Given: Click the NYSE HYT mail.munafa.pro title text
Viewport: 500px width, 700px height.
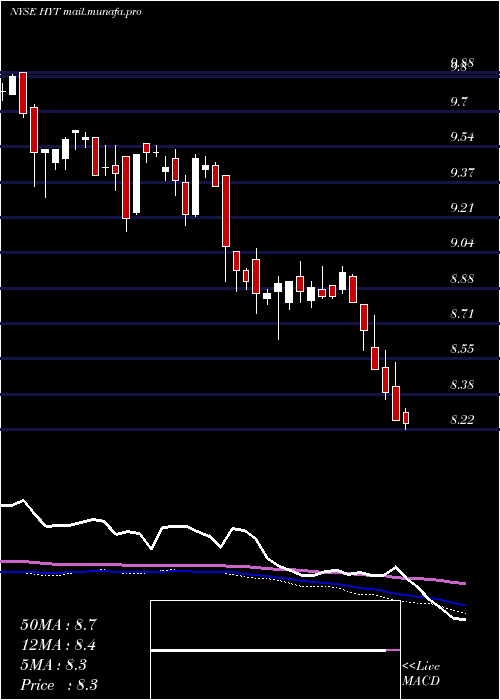Looking at the screenshot, I should click(76, 12).
